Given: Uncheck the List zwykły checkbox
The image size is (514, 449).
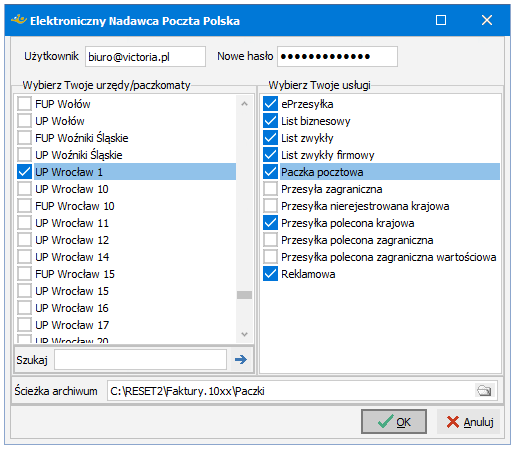Looking at the screenshot, I should pos(270,138).
